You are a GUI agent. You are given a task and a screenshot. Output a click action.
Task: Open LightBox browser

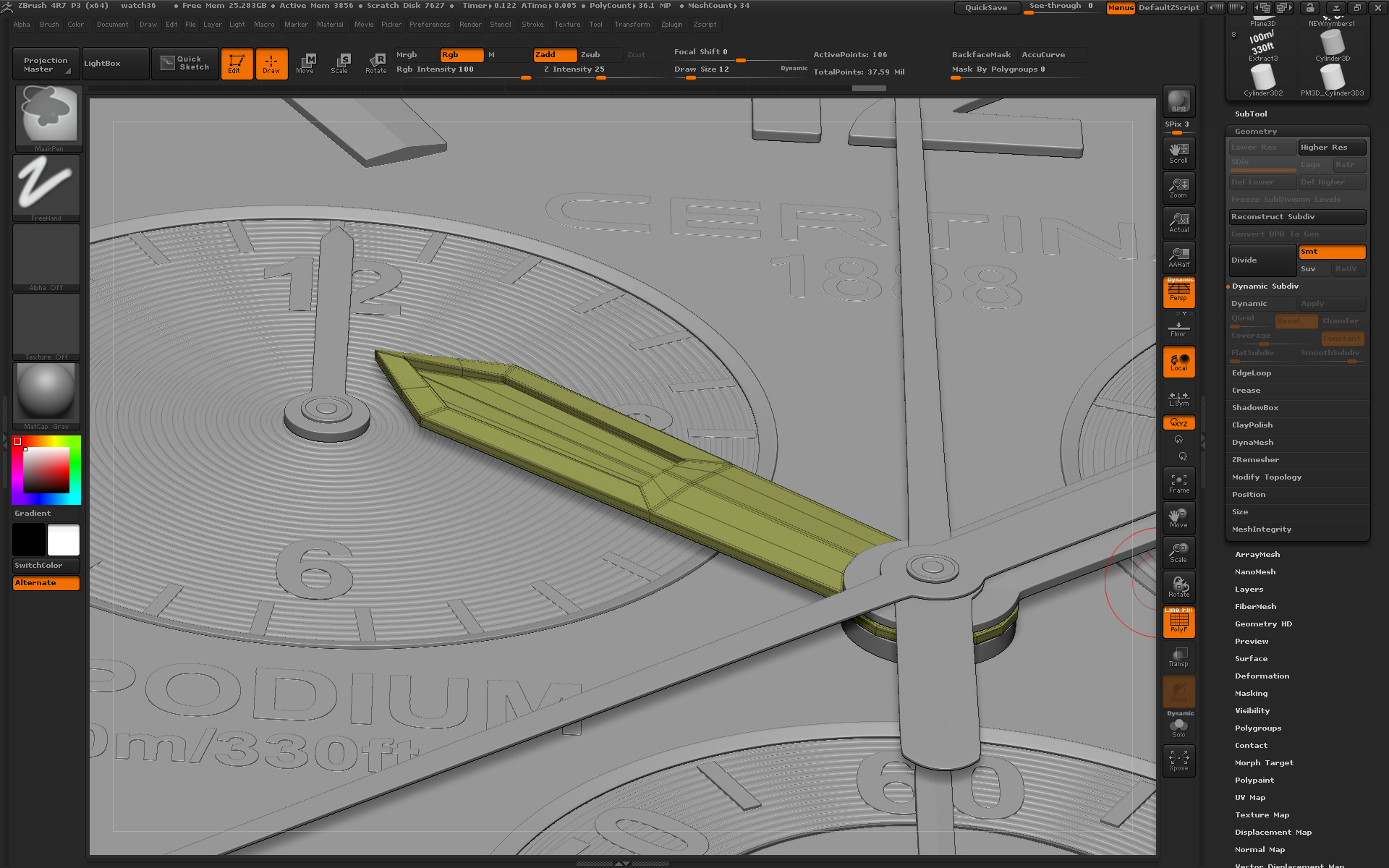pyautogui.click(x=116, y=64)
